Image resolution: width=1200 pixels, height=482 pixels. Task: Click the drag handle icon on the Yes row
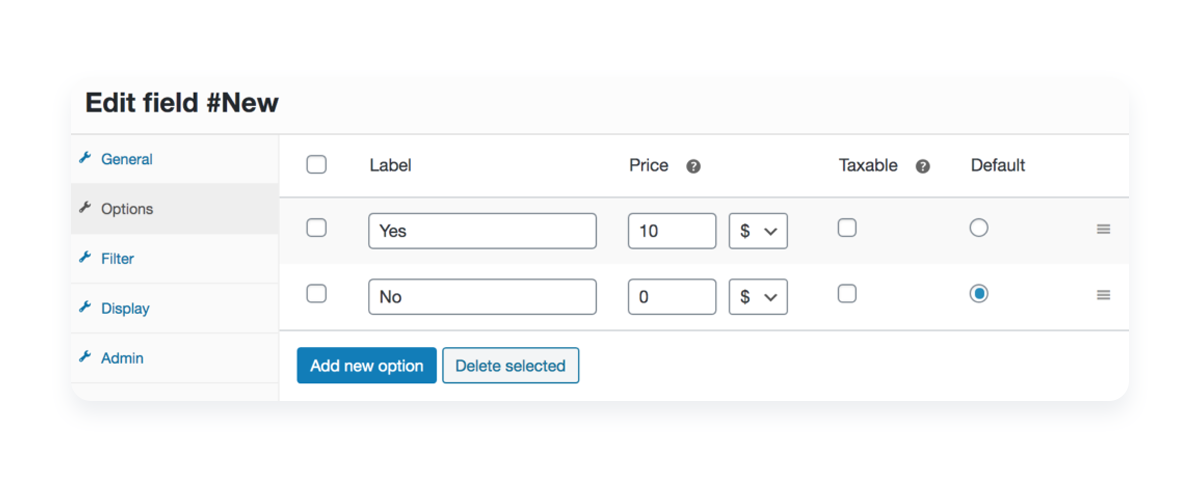point(1104,229)
